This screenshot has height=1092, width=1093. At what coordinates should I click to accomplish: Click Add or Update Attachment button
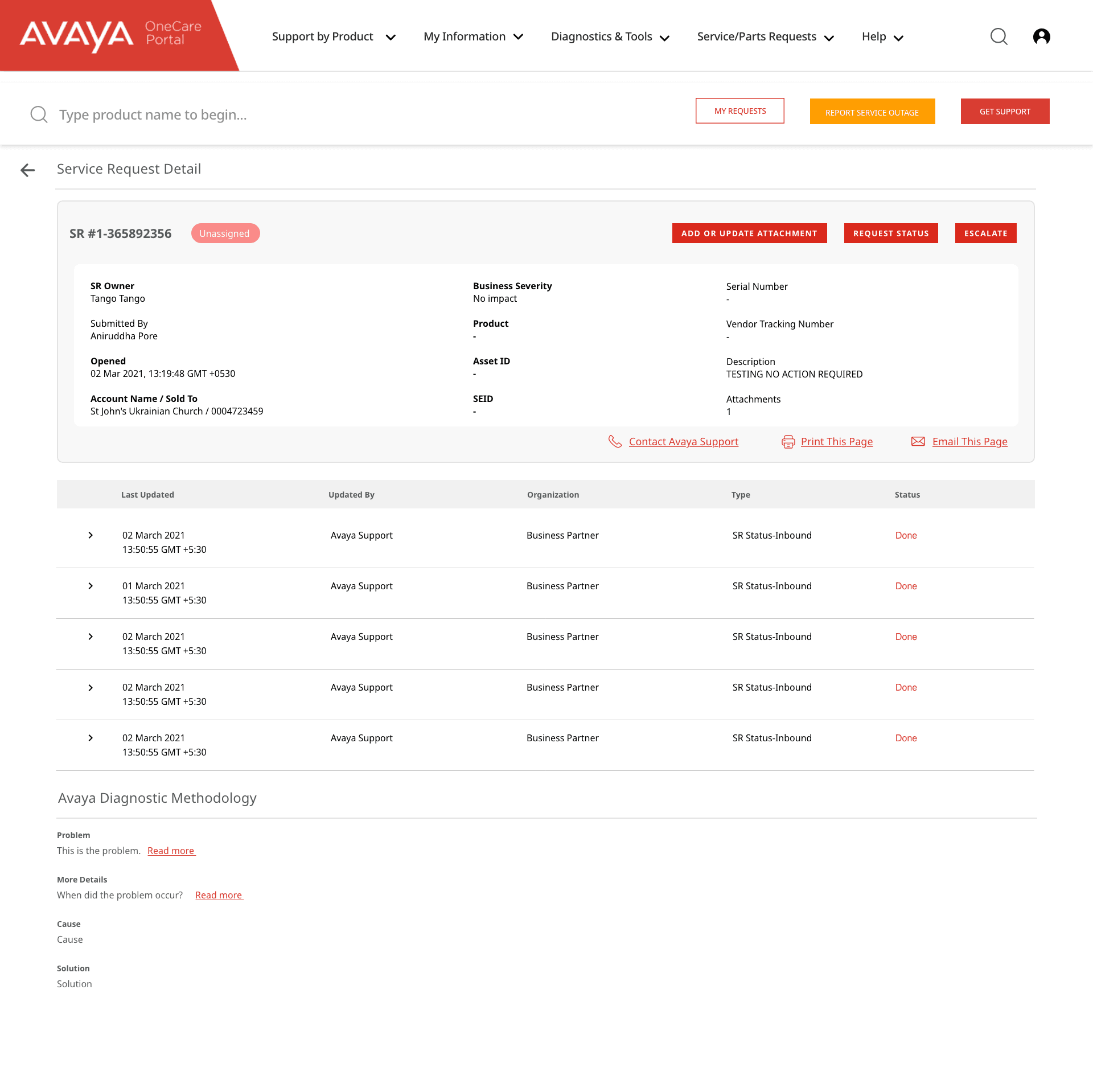(x=749, y=233)
